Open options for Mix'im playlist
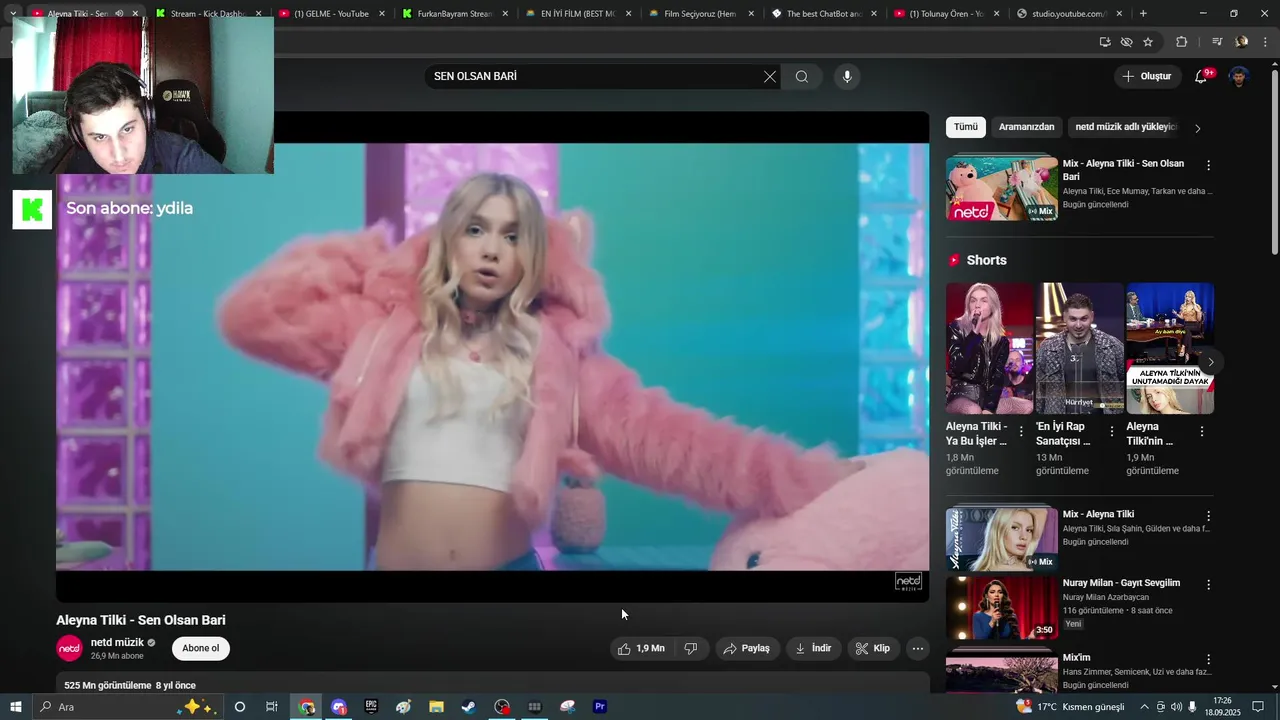The image size is (1280, 720). (x=1208, y=659)
